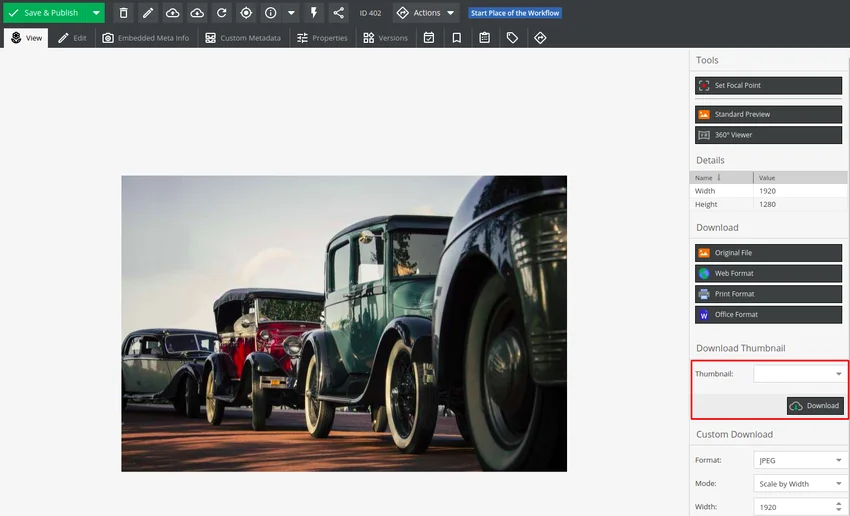Upload a file with the cloud upload icon
Screen dimensions: 850x516
(x=172, y=12)
